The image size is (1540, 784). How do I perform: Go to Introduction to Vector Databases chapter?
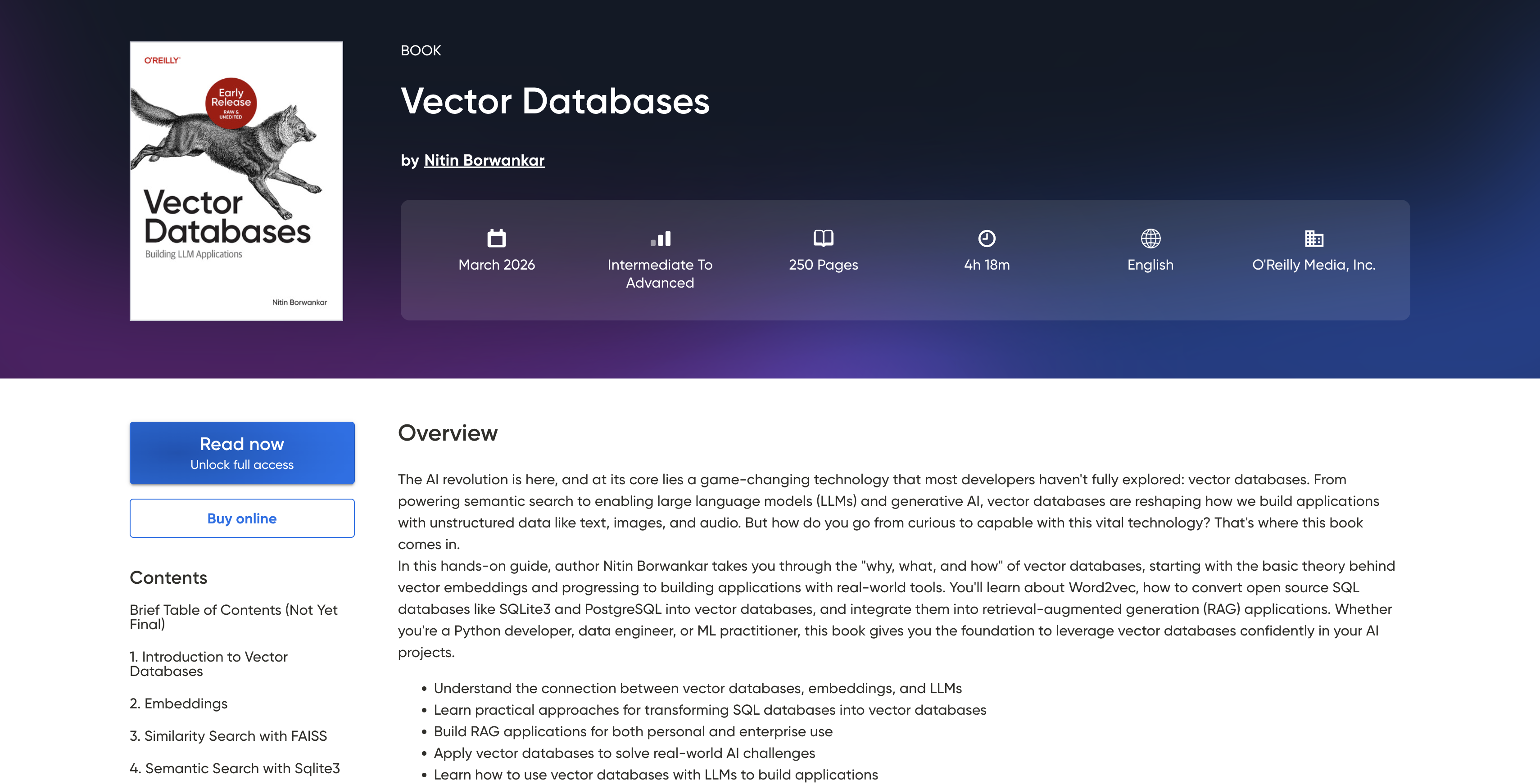click(208, 664)
